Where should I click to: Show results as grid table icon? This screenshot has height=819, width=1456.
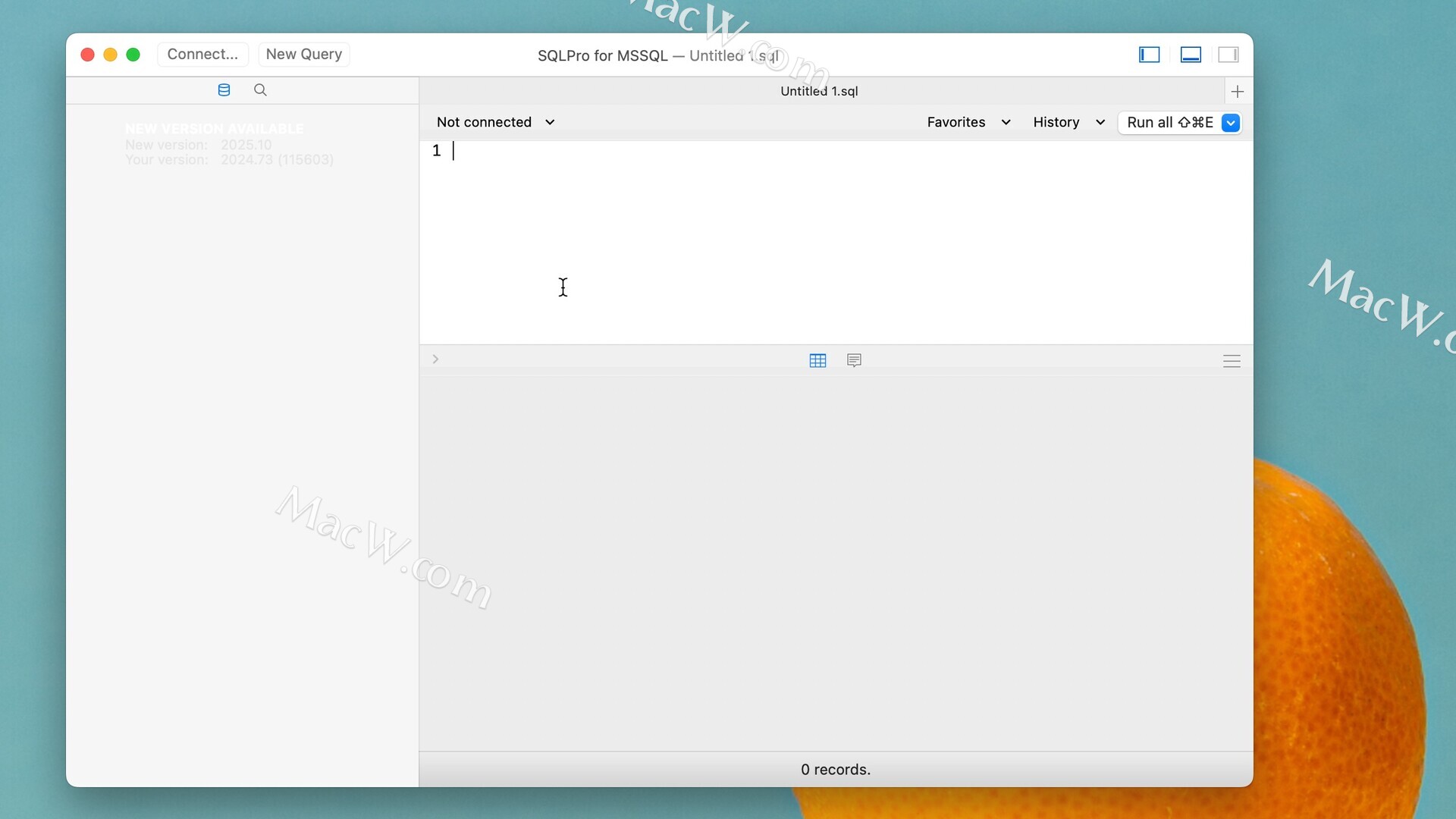pos(817,361)
